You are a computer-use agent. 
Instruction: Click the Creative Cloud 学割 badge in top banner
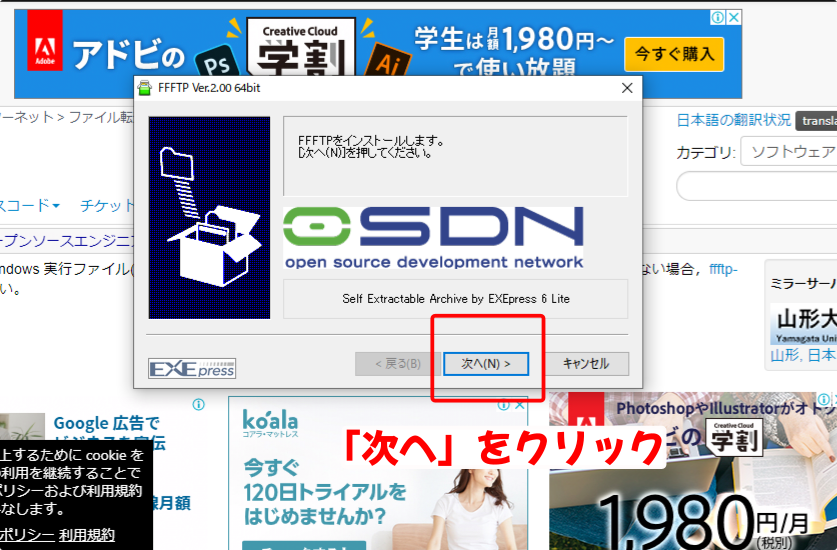click(x=301, y=47)
